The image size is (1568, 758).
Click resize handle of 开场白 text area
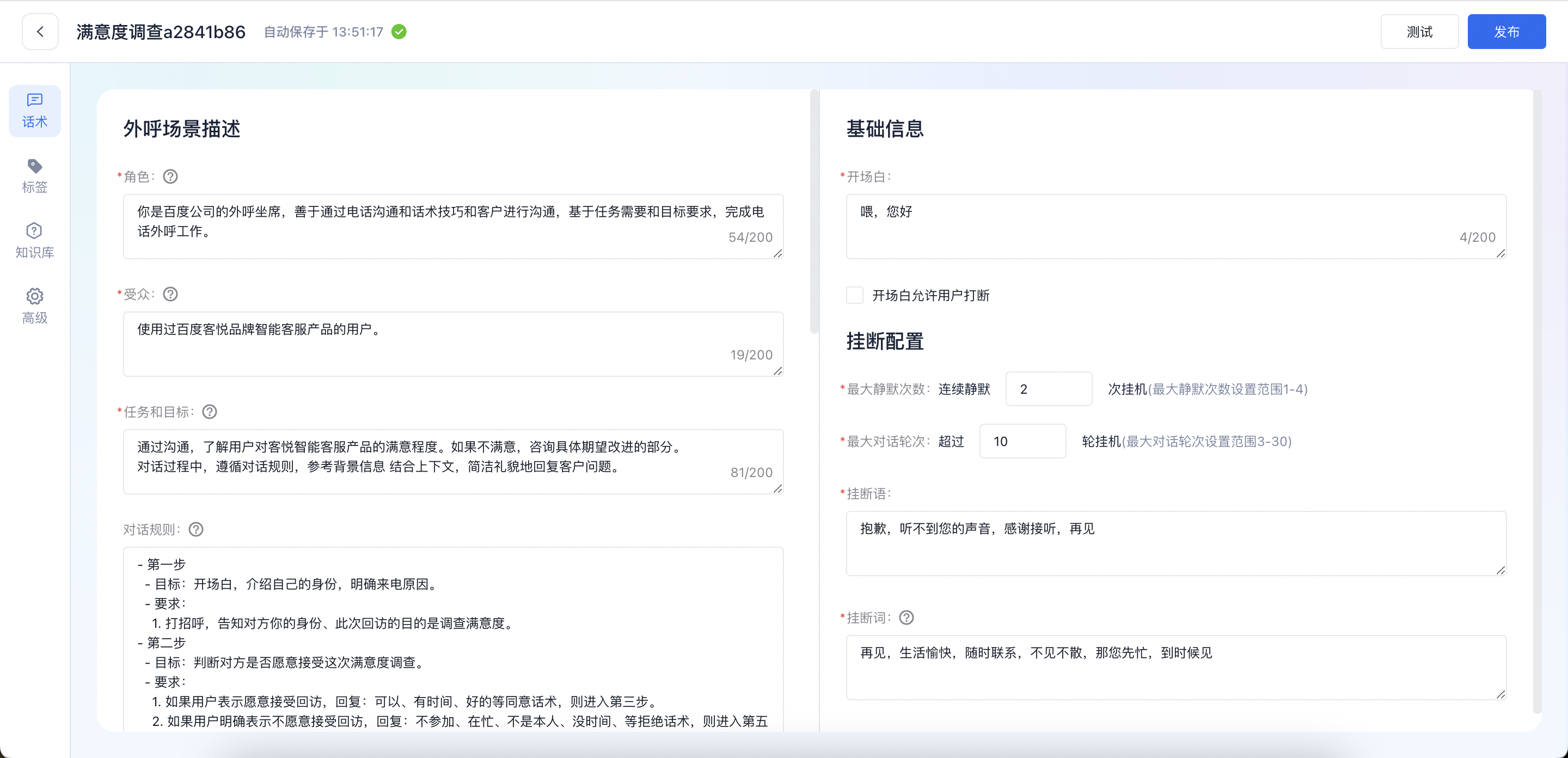coord(1500,253)
